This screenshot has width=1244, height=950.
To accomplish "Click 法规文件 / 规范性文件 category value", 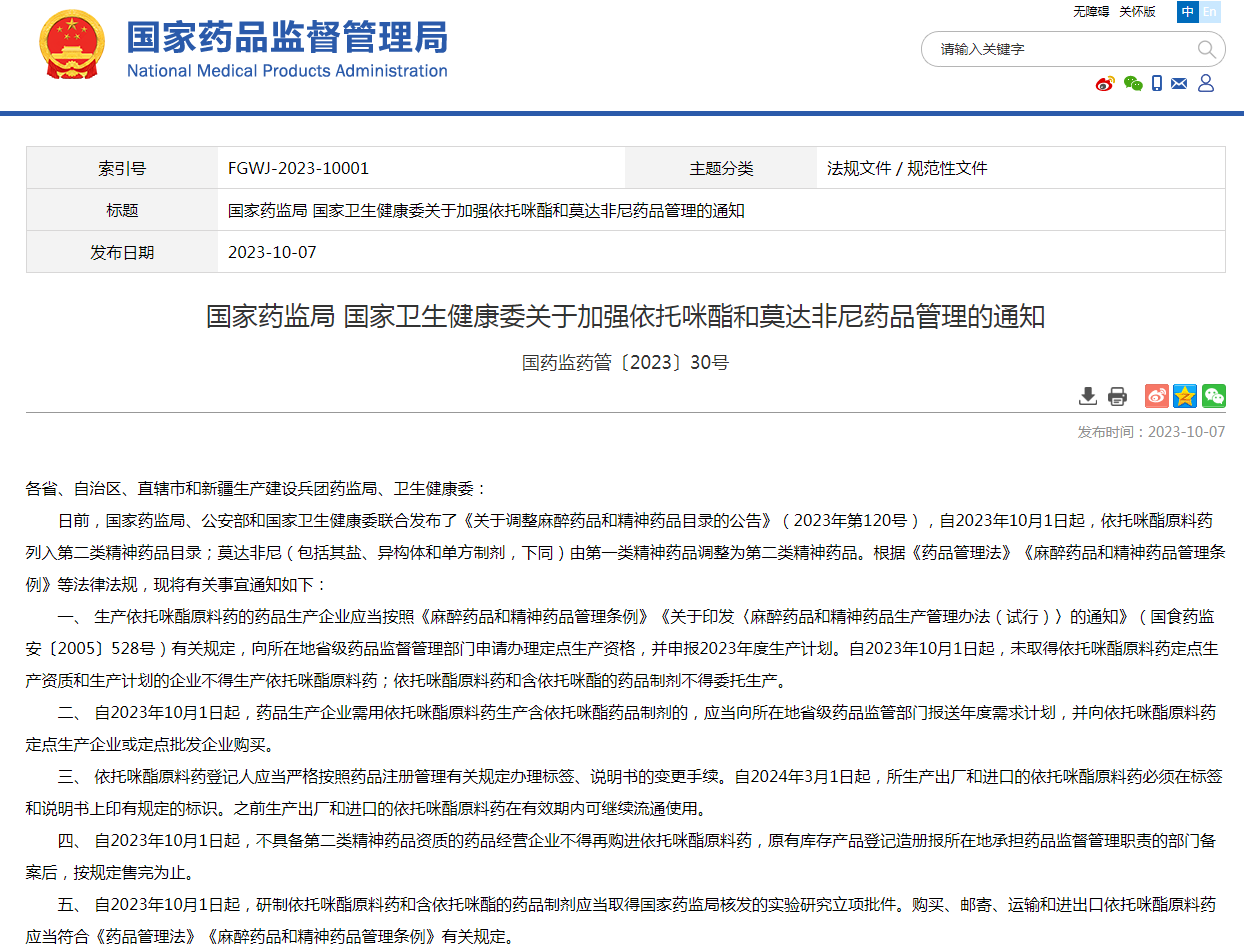I will pos(907,168).
